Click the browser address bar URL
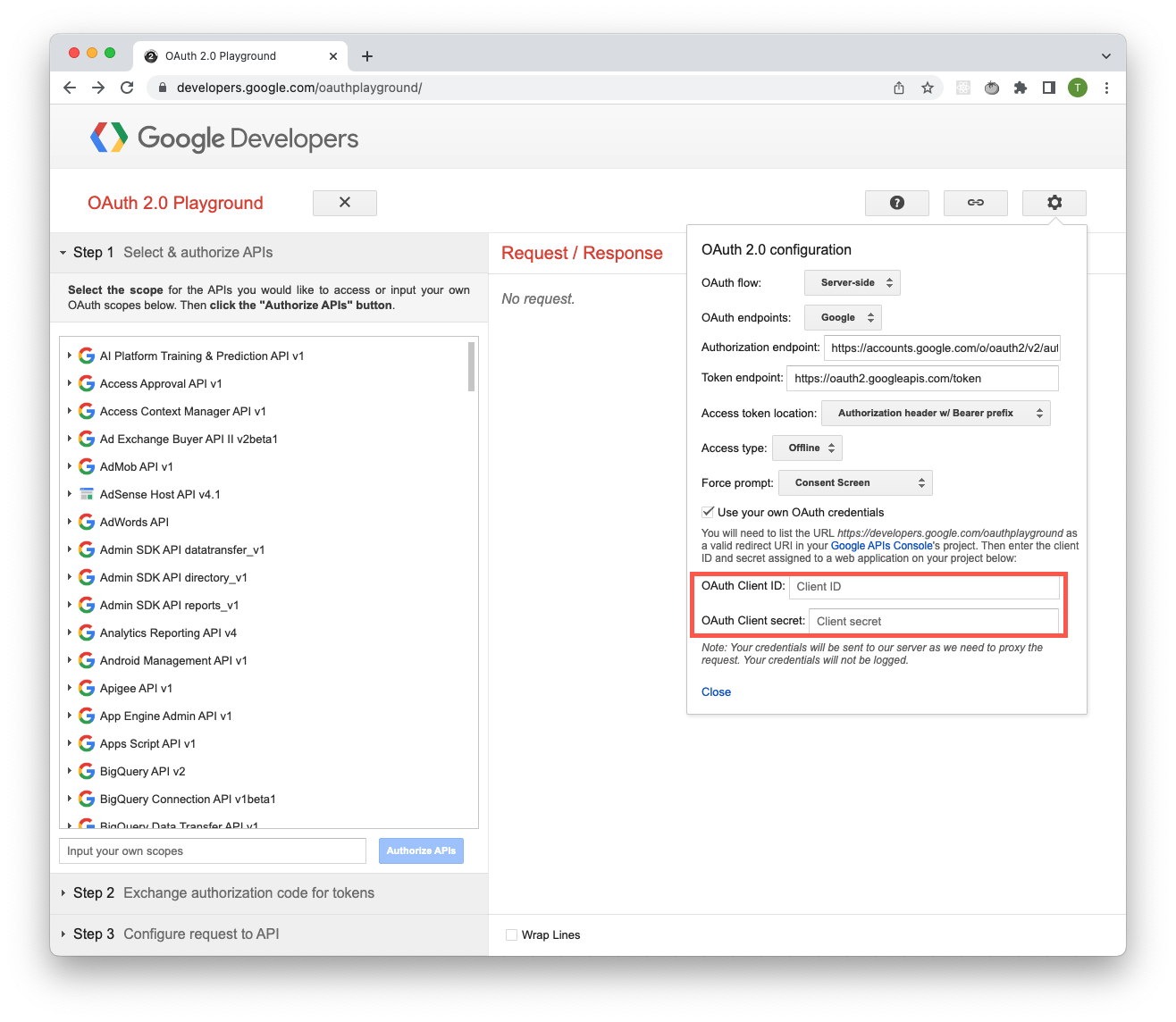This screenshot has width=1176, height=1022. click(x=299, y=88)
